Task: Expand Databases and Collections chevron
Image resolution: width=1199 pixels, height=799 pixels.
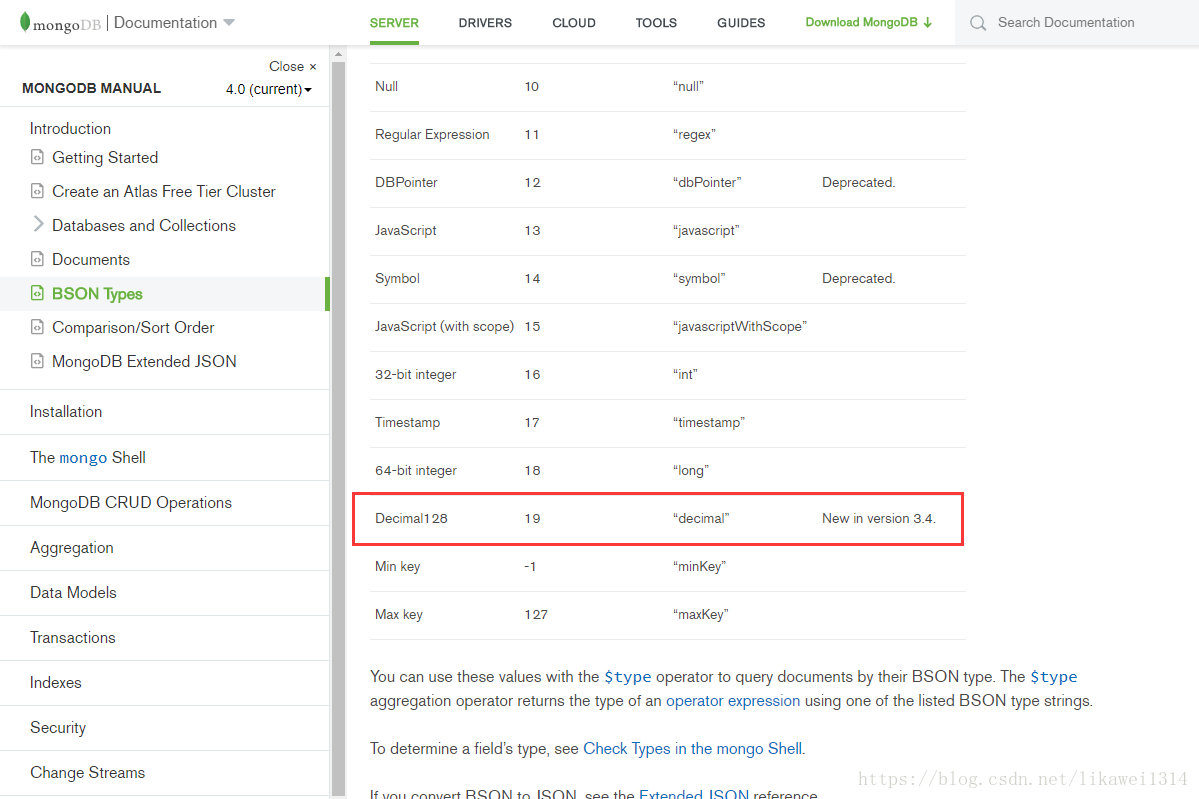Action: (38, 224)
